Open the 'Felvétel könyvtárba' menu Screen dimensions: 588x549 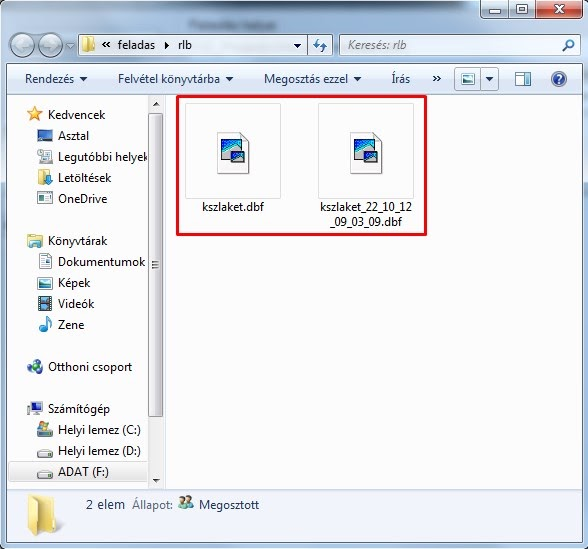[176, 79]
